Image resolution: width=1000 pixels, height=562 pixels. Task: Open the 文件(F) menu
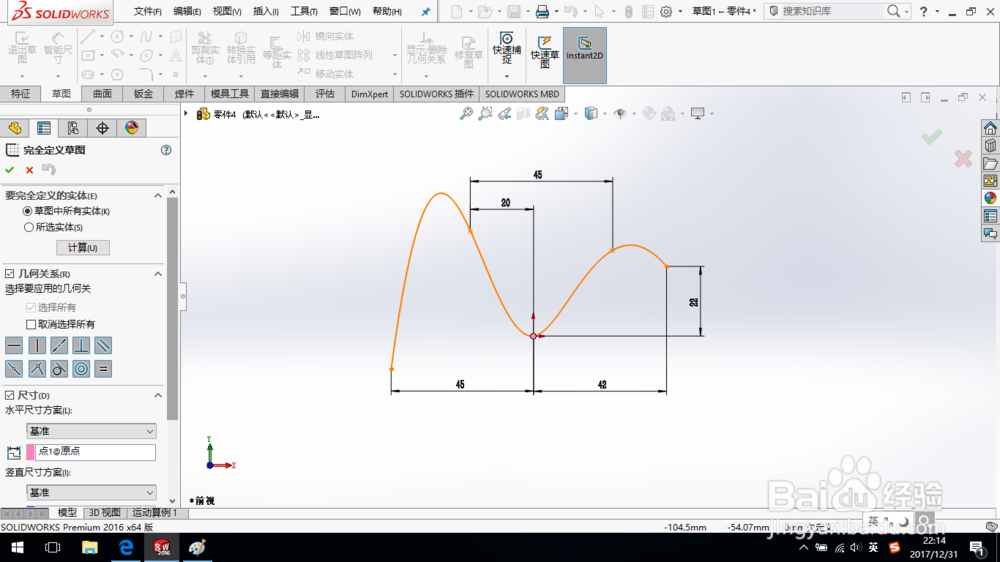pos(147,11)
